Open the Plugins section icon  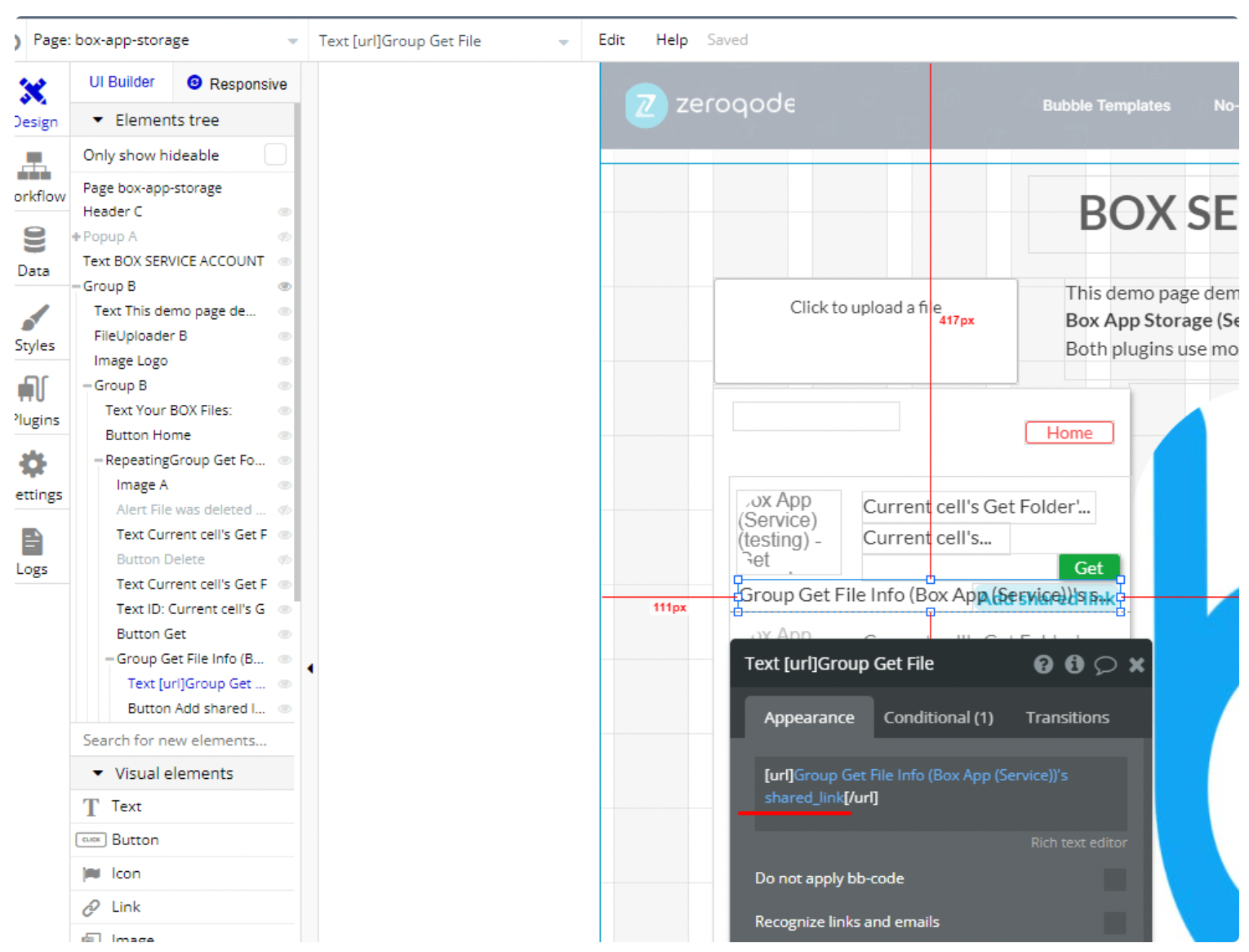coord(33,389)
